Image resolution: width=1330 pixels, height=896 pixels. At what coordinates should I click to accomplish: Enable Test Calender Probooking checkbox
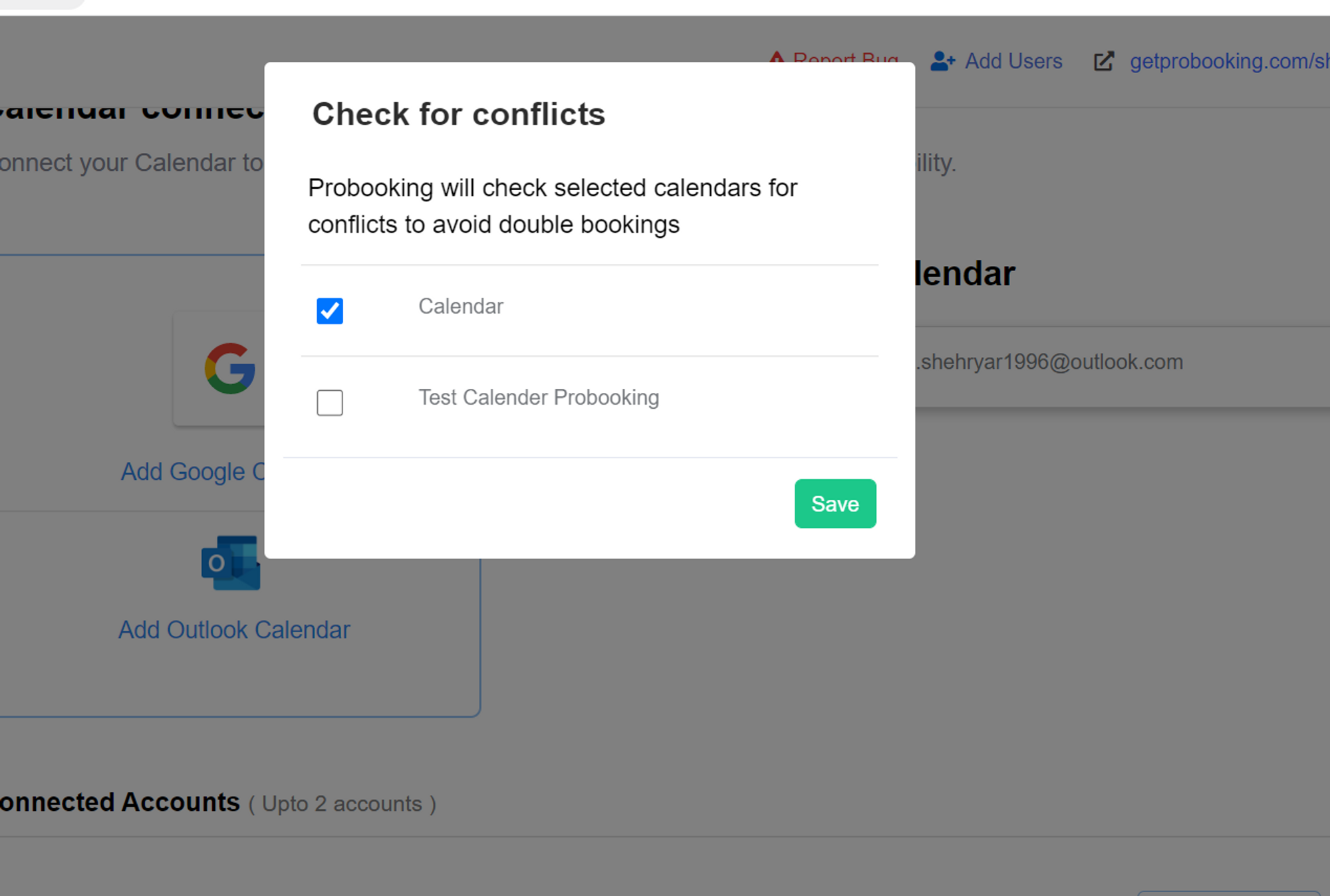tap(330, 402)
